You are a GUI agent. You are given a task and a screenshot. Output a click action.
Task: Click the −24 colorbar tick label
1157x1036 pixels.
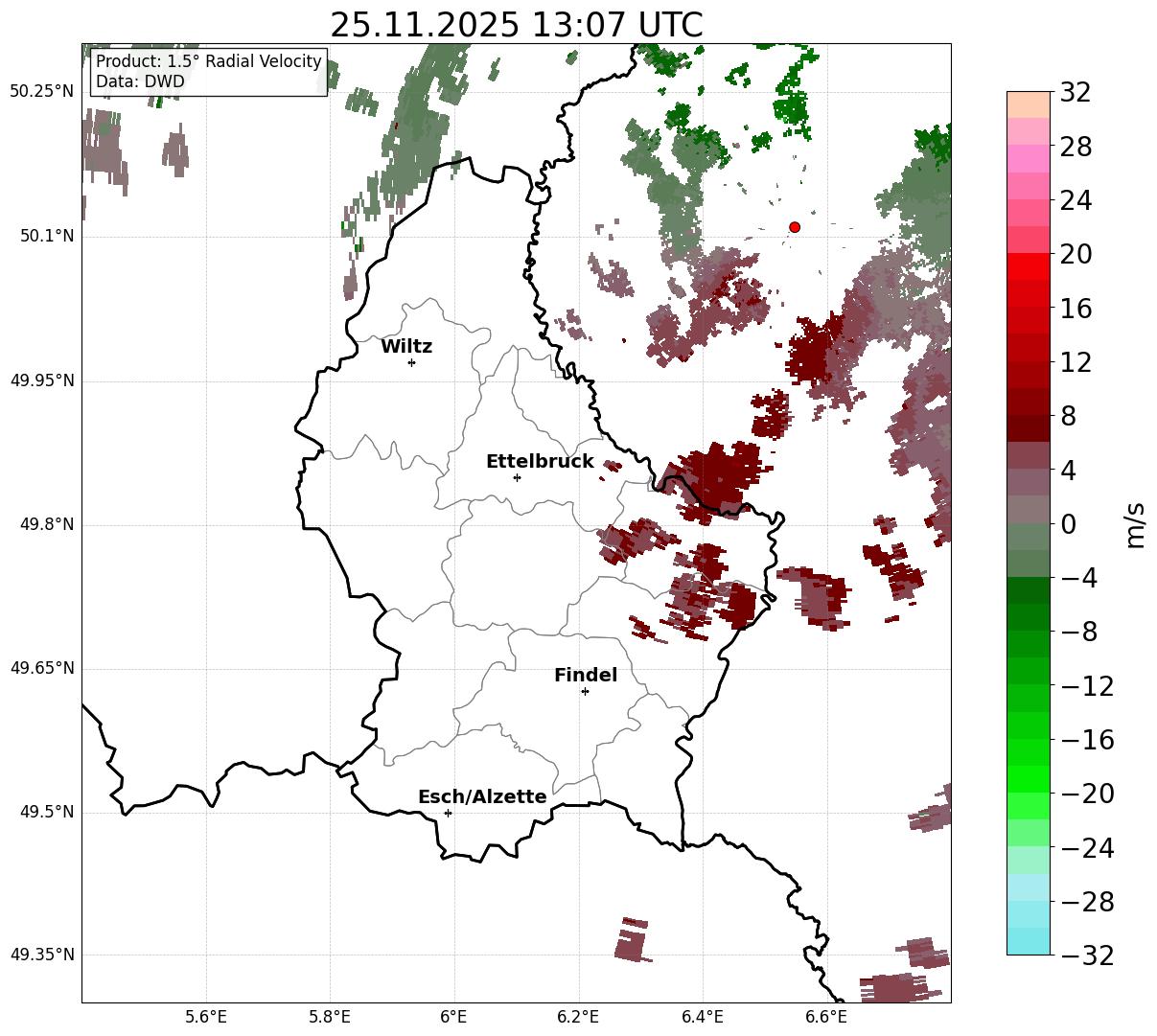(1087, 848)
